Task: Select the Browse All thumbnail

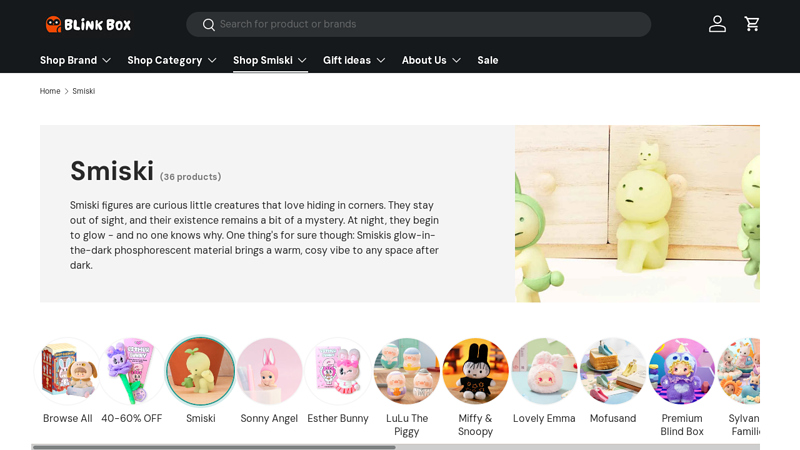Action: (66, 371)
